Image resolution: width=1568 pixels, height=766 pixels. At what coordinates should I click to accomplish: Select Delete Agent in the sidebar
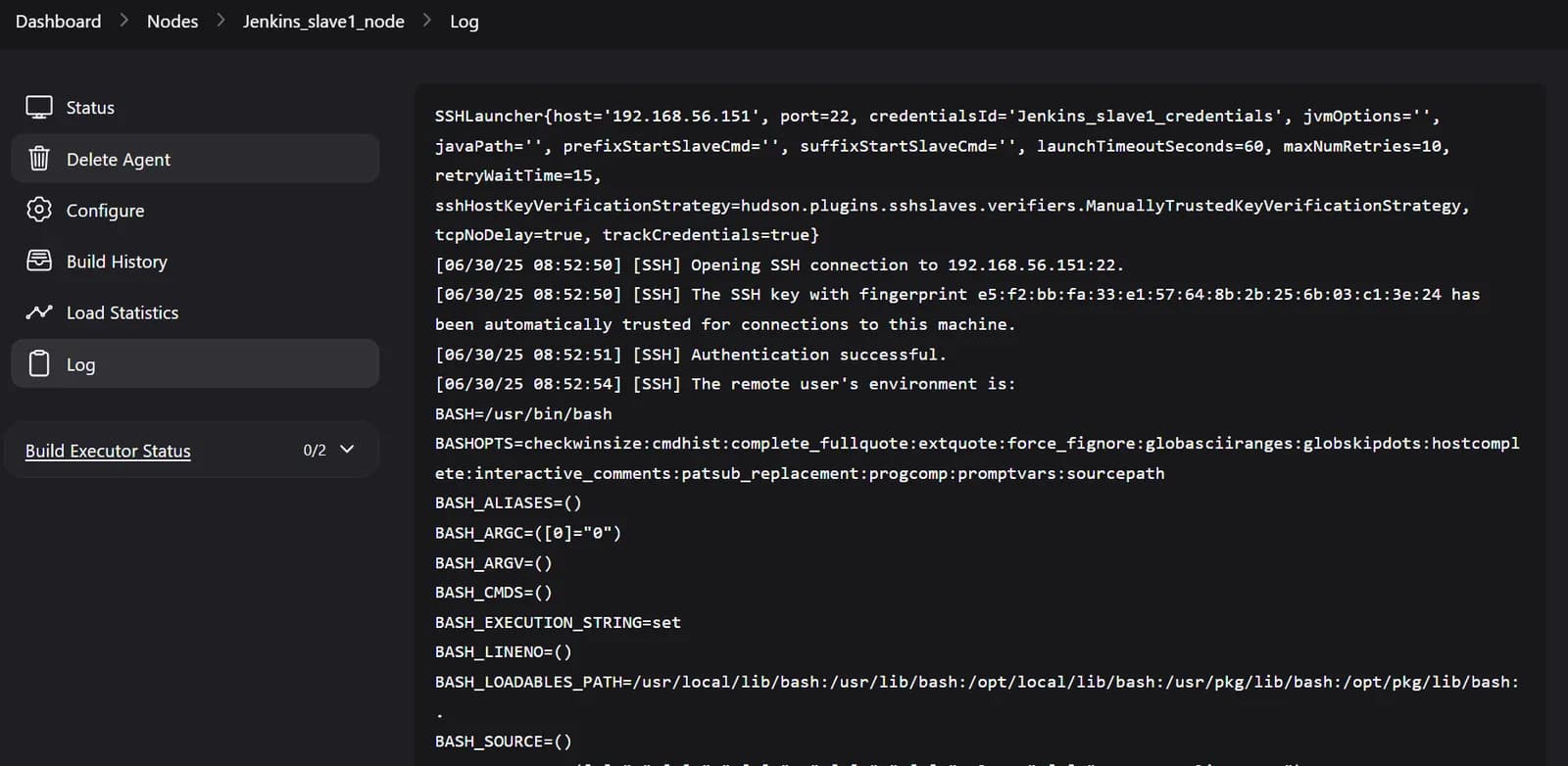[x=195, y=159]
